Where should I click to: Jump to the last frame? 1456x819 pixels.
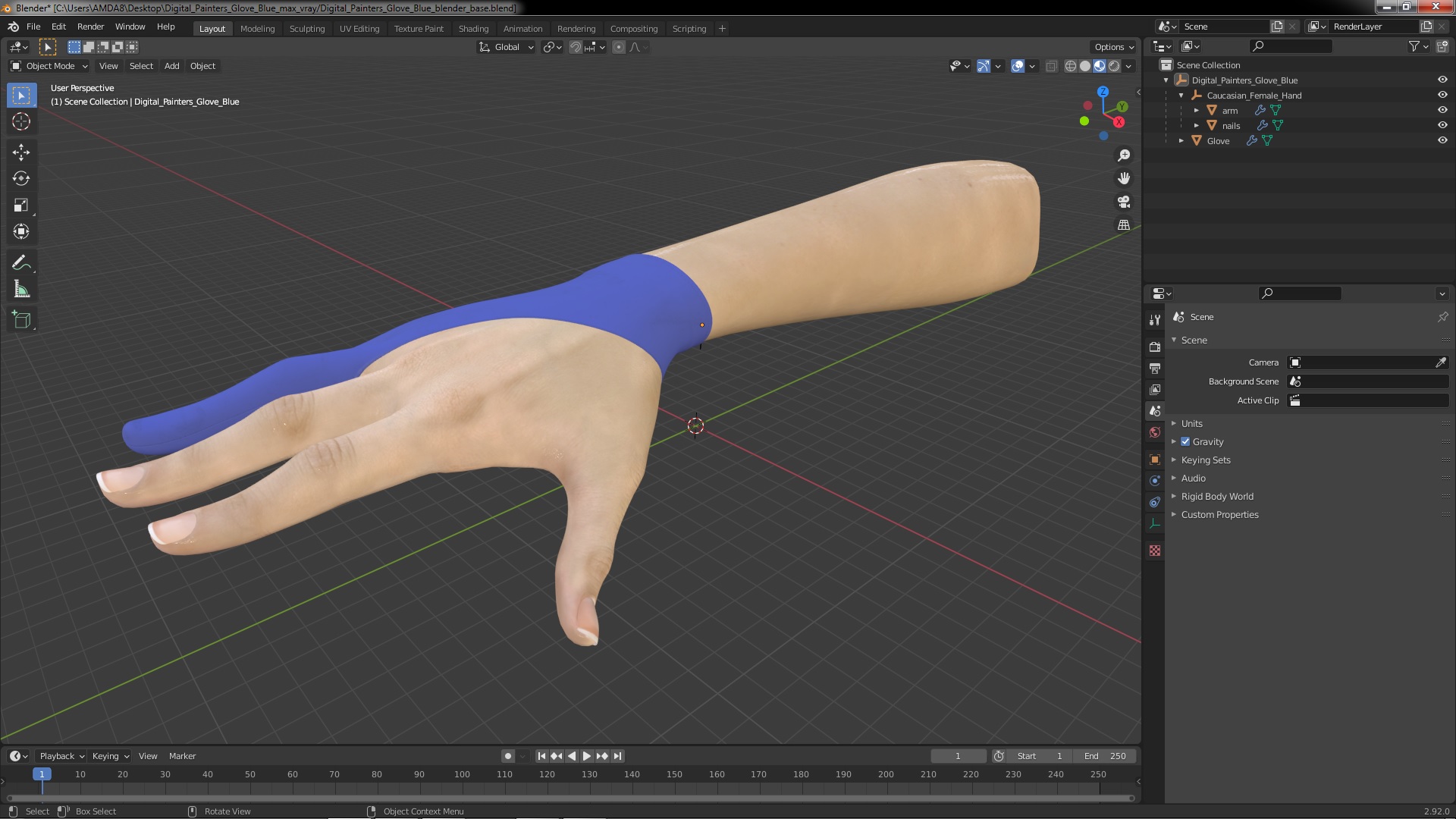617,756
